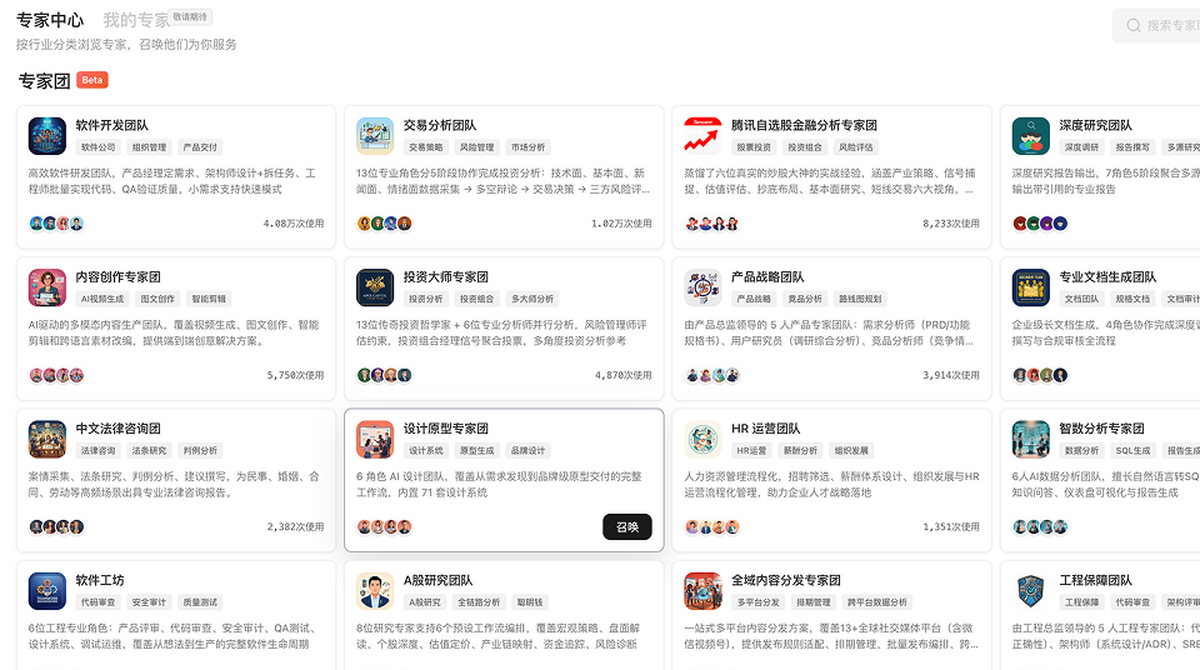Viewport: 1200px width, 670px height.
Task: Select the SQL生成 tag
Action: tap(1134, 451)
